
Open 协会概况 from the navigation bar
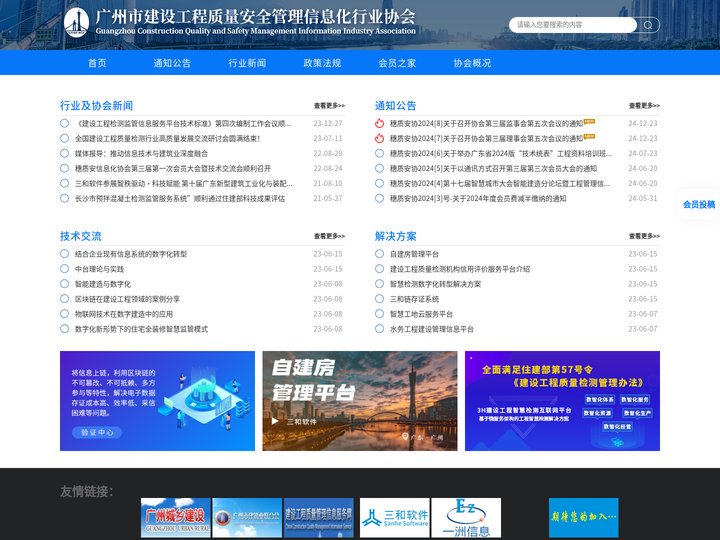point(472,63)
